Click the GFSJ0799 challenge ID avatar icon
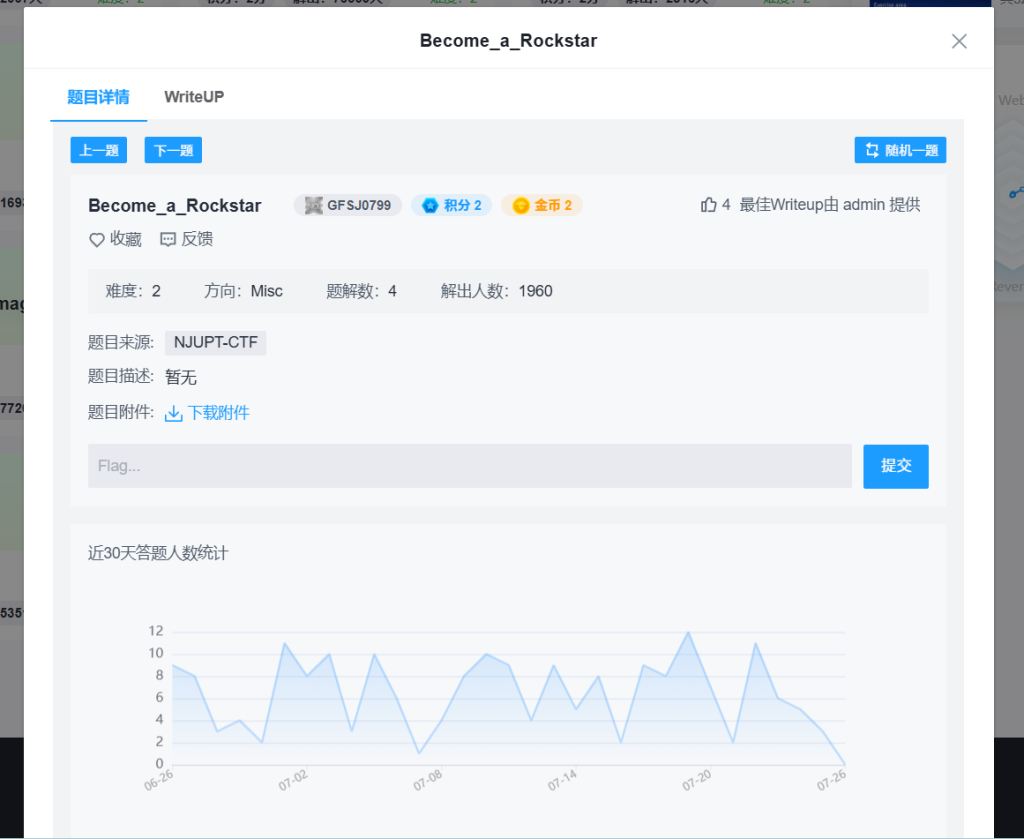The width and height of the screenshot is (1024, 839). 313,206
